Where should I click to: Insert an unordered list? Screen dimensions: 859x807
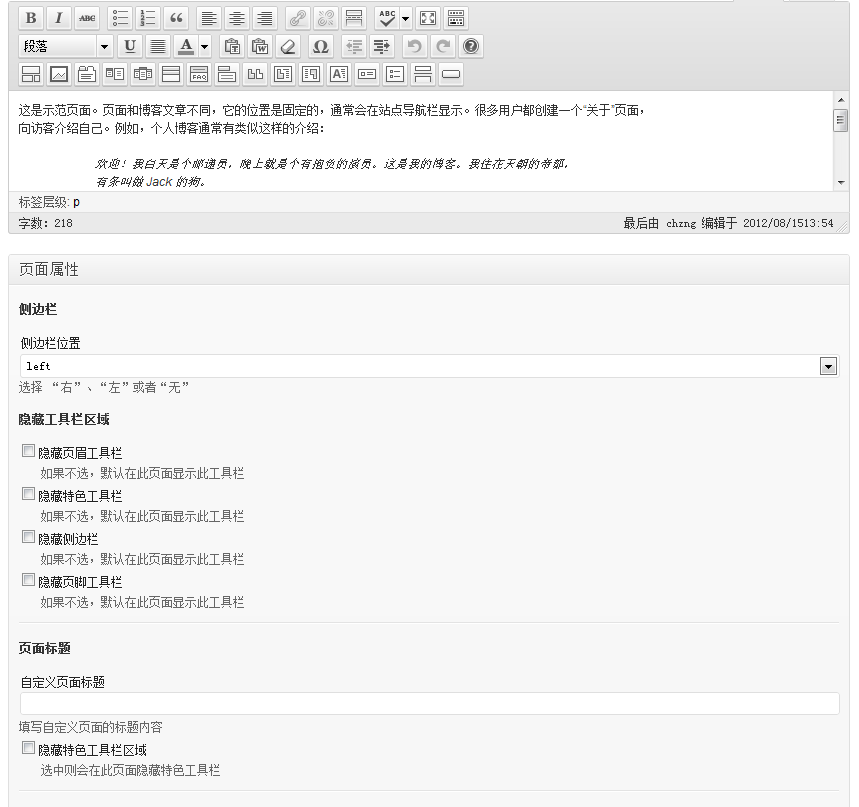pyautogui.click(x=119, y=17)
